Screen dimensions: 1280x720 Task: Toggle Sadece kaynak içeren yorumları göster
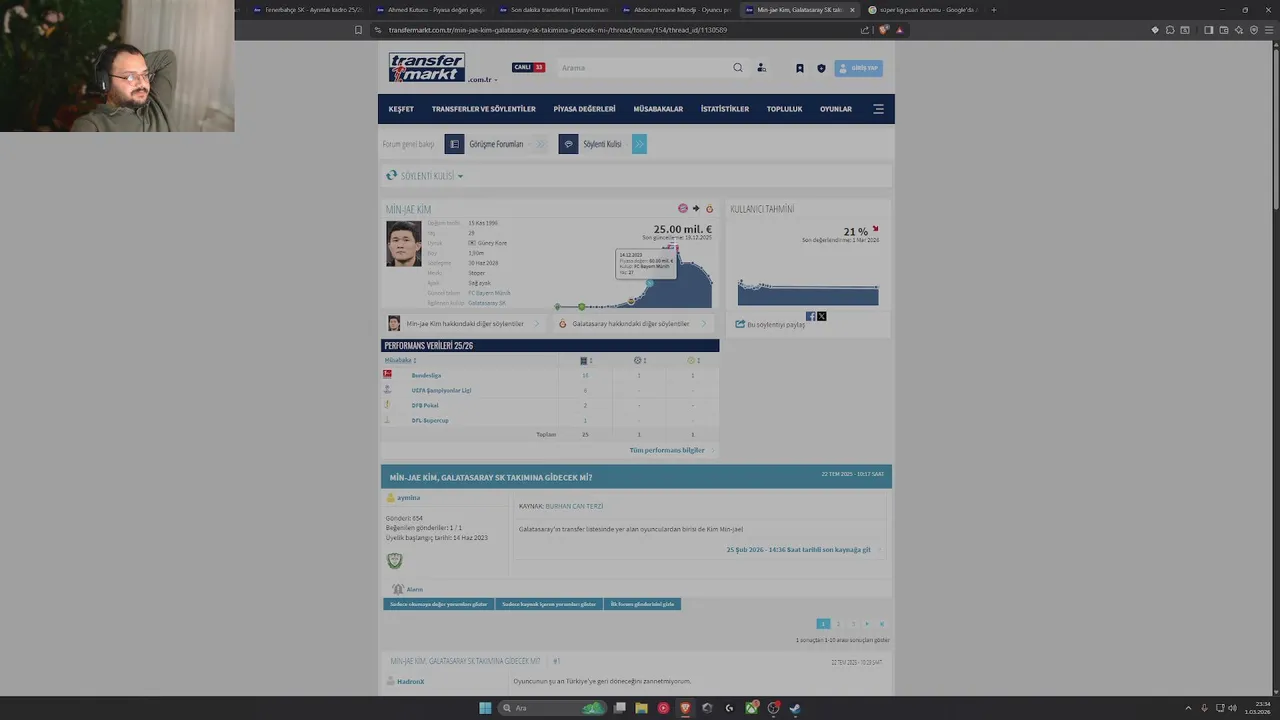coord(549,604)
